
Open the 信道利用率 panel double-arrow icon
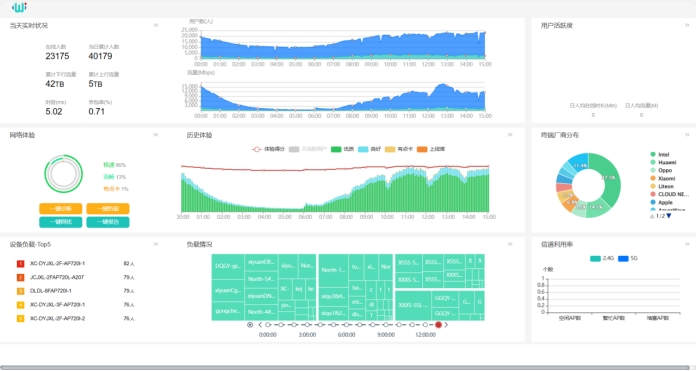coord(687,244)
